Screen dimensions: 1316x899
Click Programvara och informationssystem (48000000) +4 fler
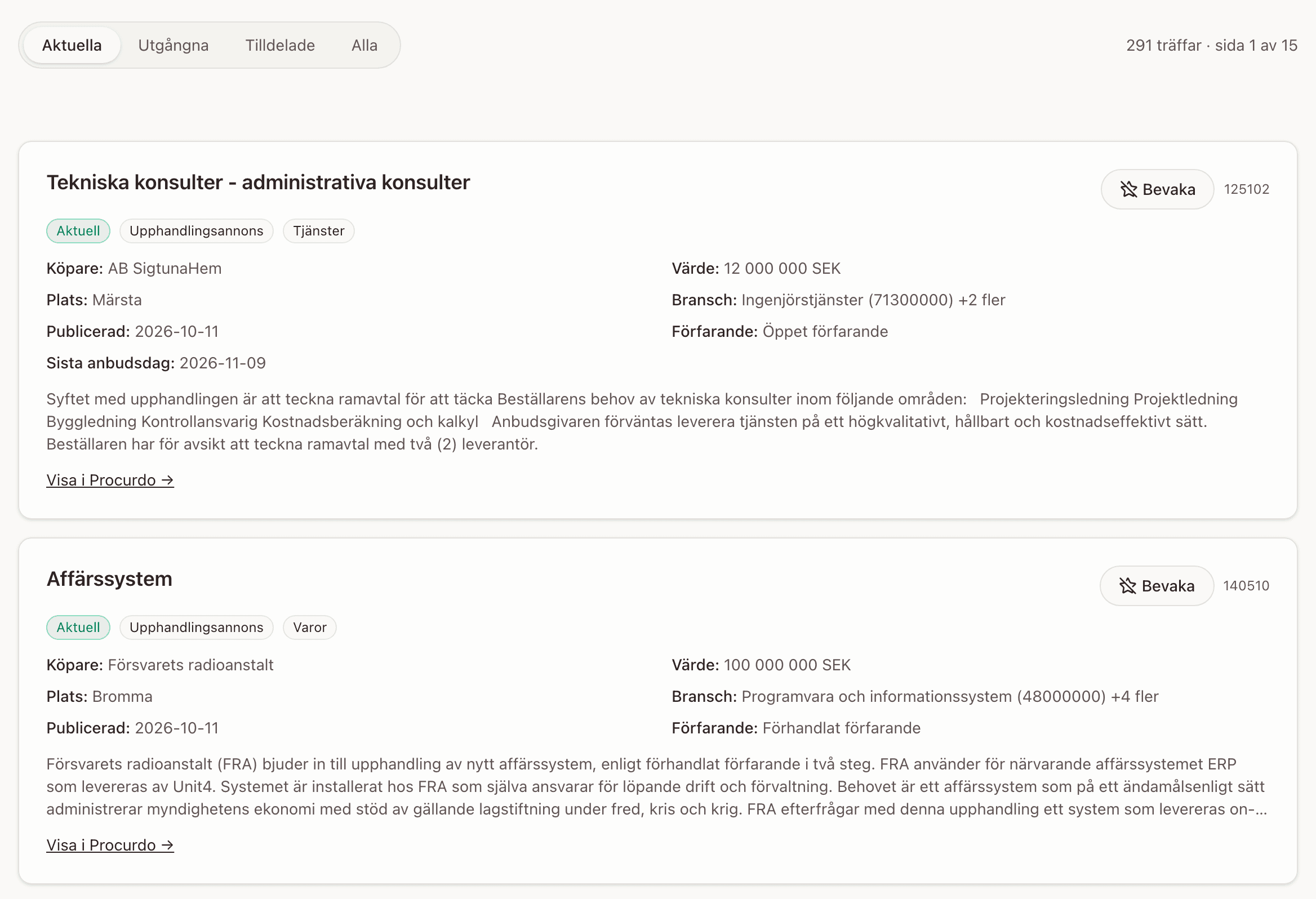click(x=950, y=696)
